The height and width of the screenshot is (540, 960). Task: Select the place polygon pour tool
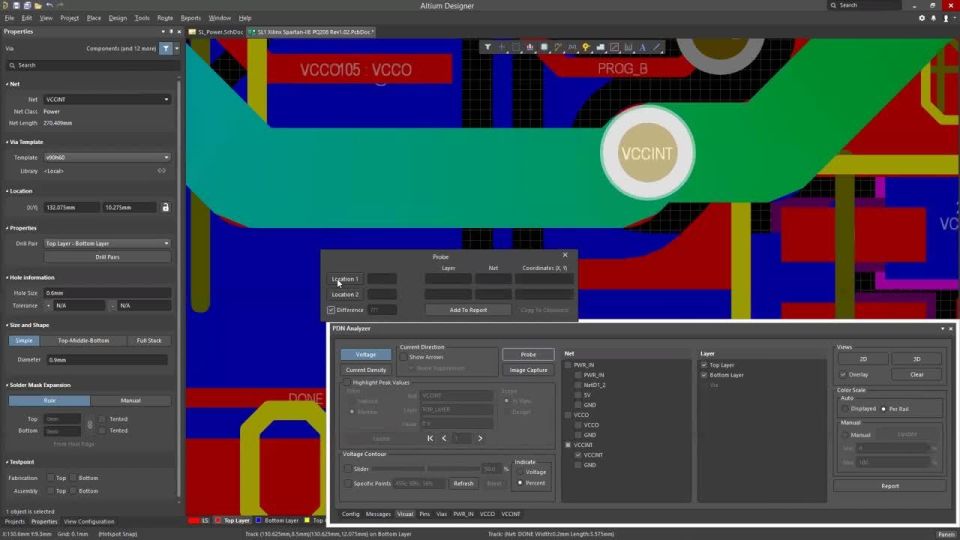click(600, 47)
